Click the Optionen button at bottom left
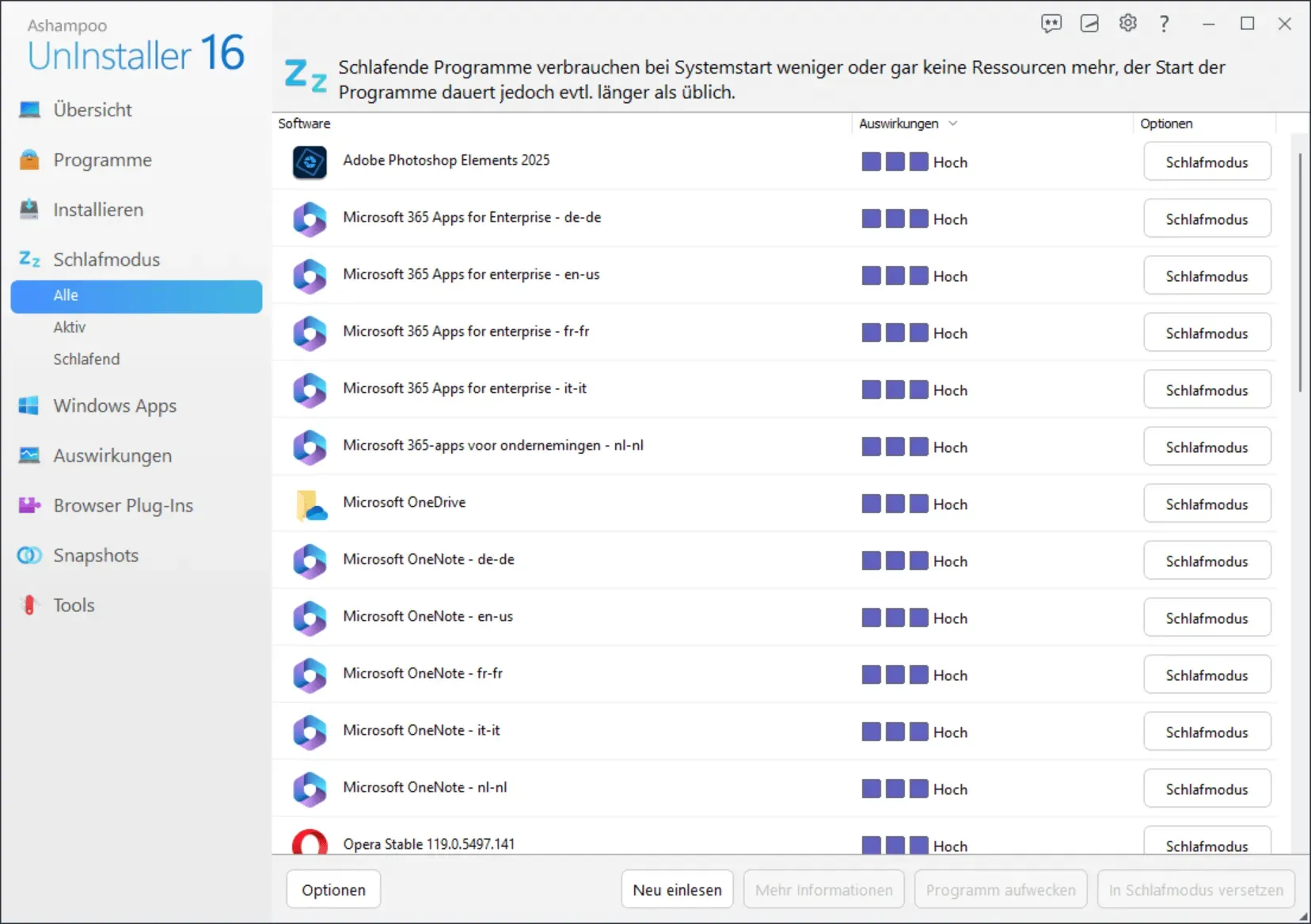 [x=333, y=889]
